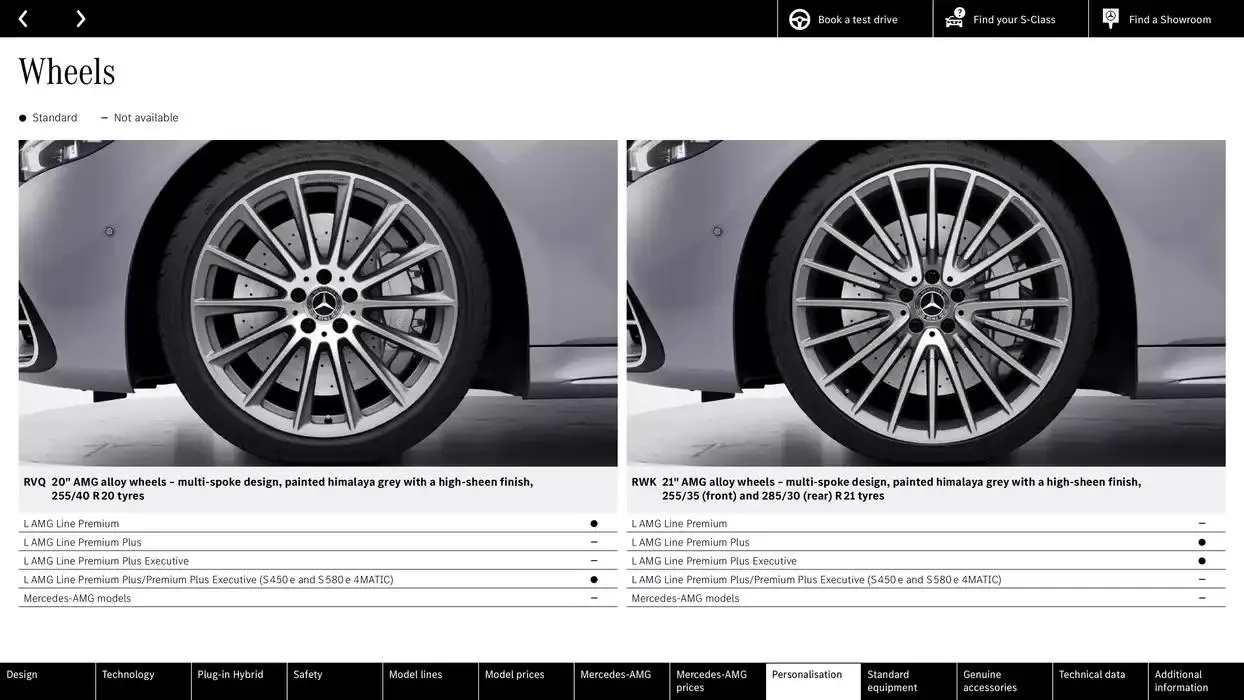Click the Mercedes emblem on the 21-inch wheel
The image size is (1244, 700).
click(x=931, y=302)
